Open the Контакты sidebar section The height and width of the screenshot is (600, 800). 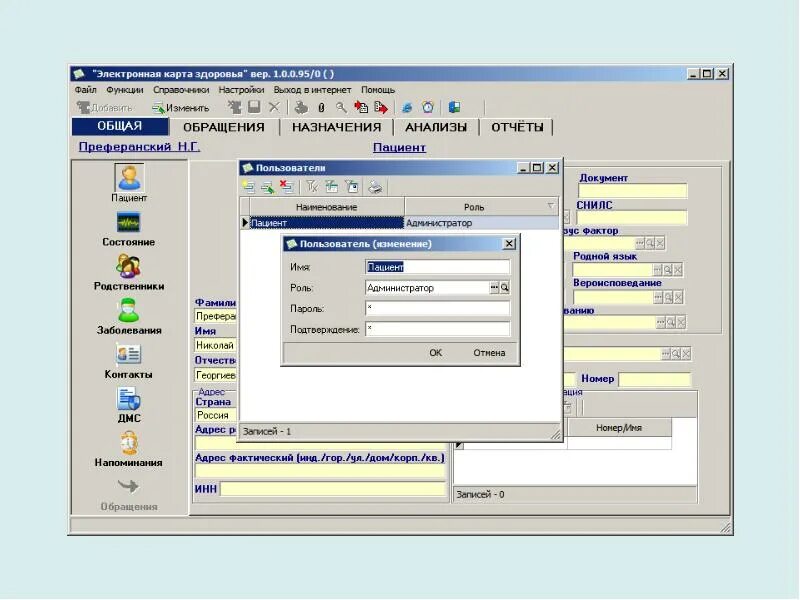[x=129, y=361]
